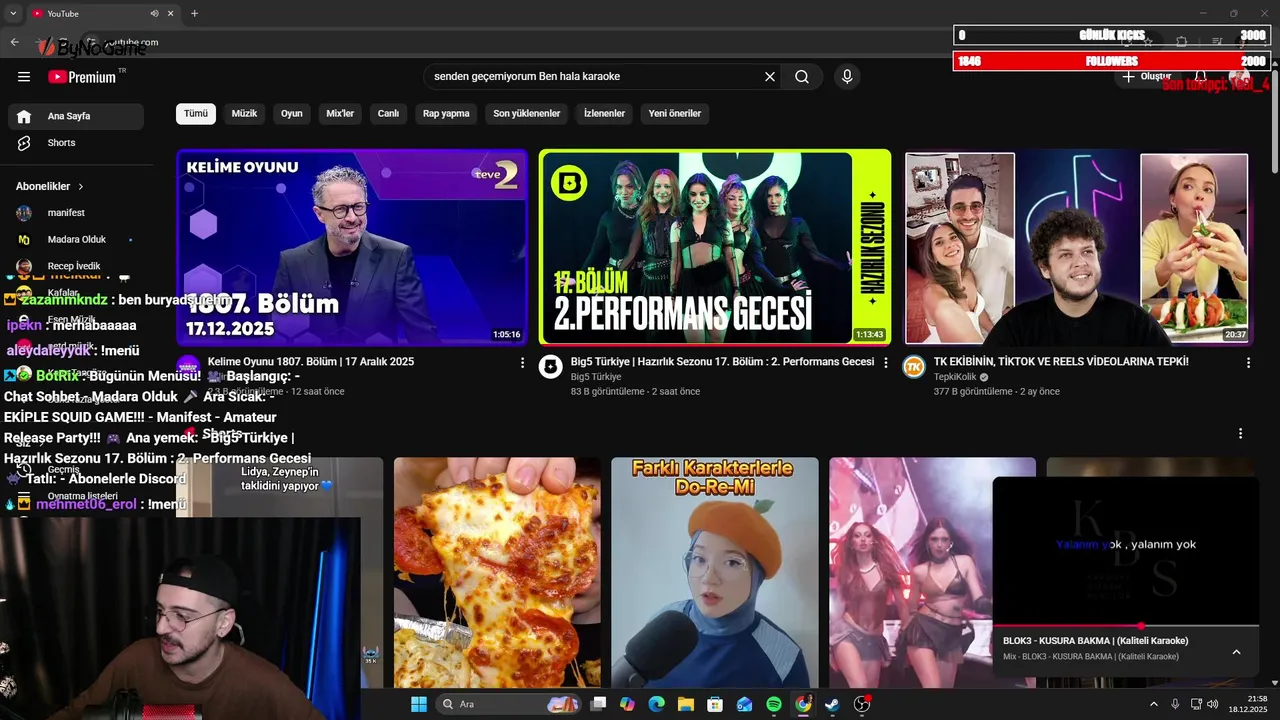Click the taskbar microphone tray icon
1280x720 pixels.
[1175, 704]
